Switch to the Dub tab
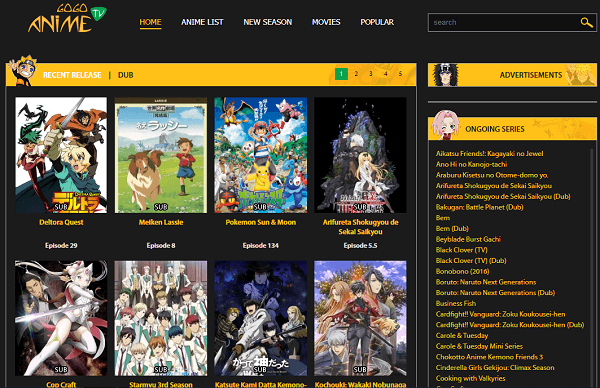Screen dimensions: 600x388 click(126, 75)
